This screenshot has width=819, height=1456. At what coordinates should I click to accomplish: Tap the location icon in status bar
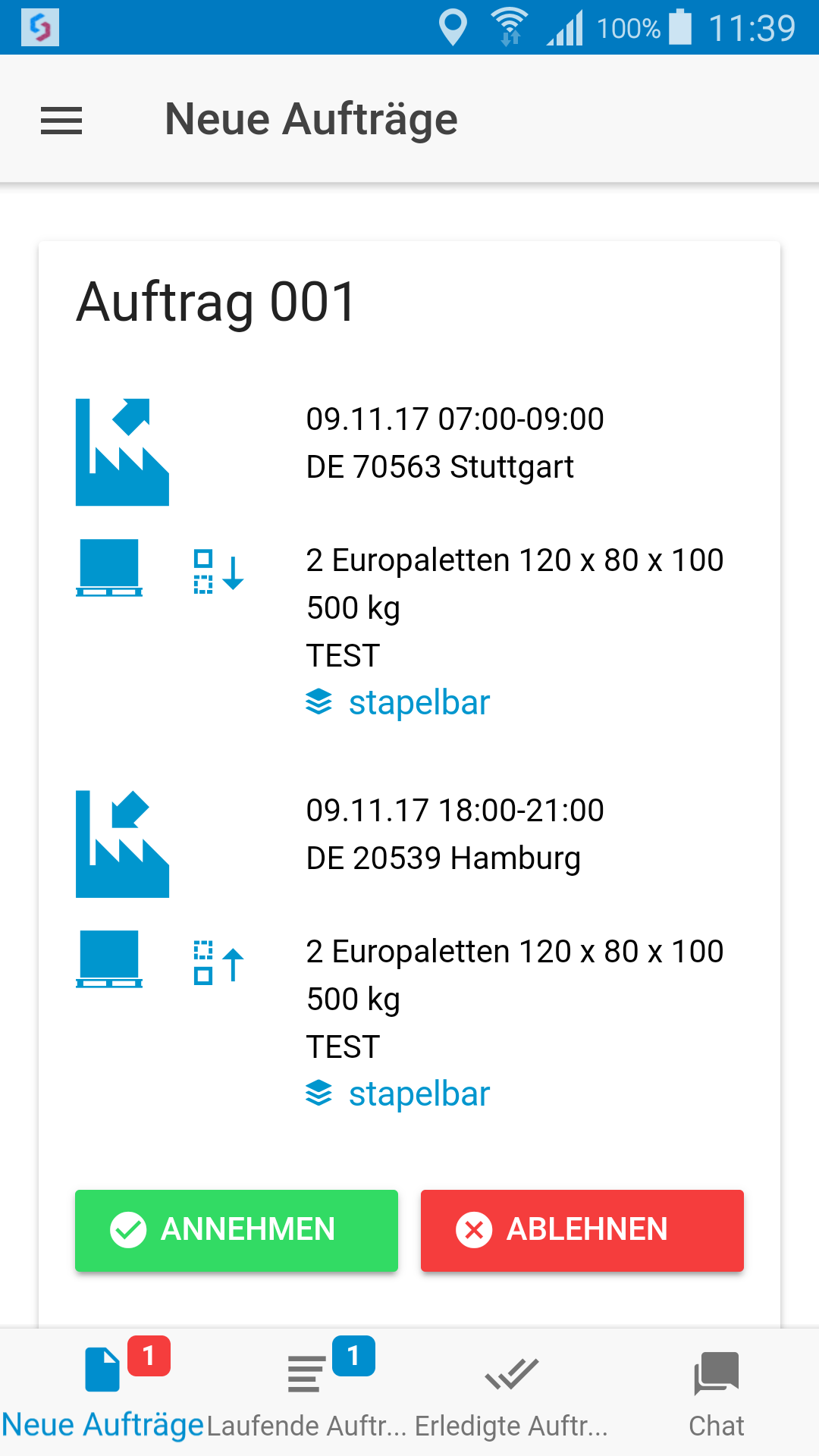click(453, 27)
